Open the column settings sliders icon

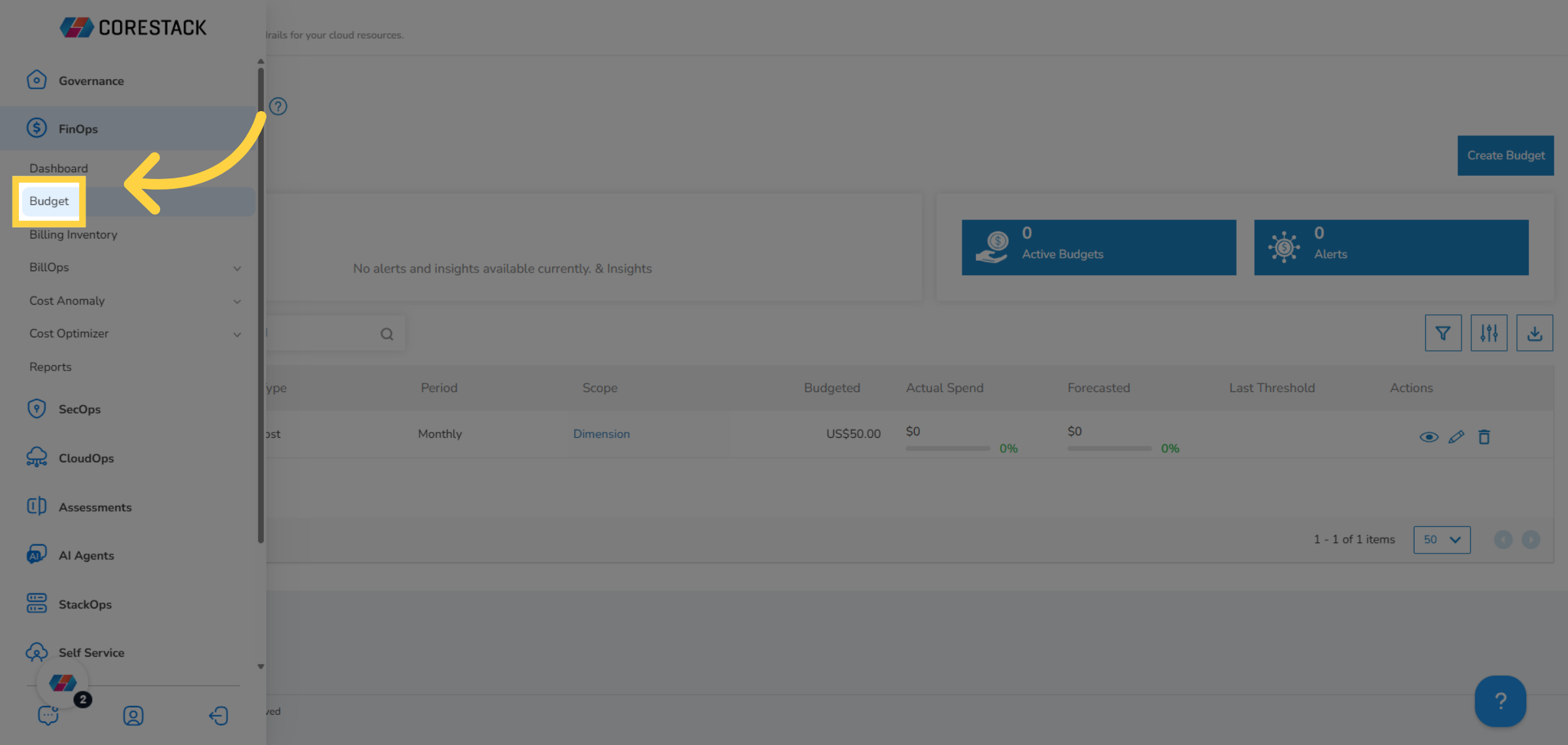coord(1489,333)
